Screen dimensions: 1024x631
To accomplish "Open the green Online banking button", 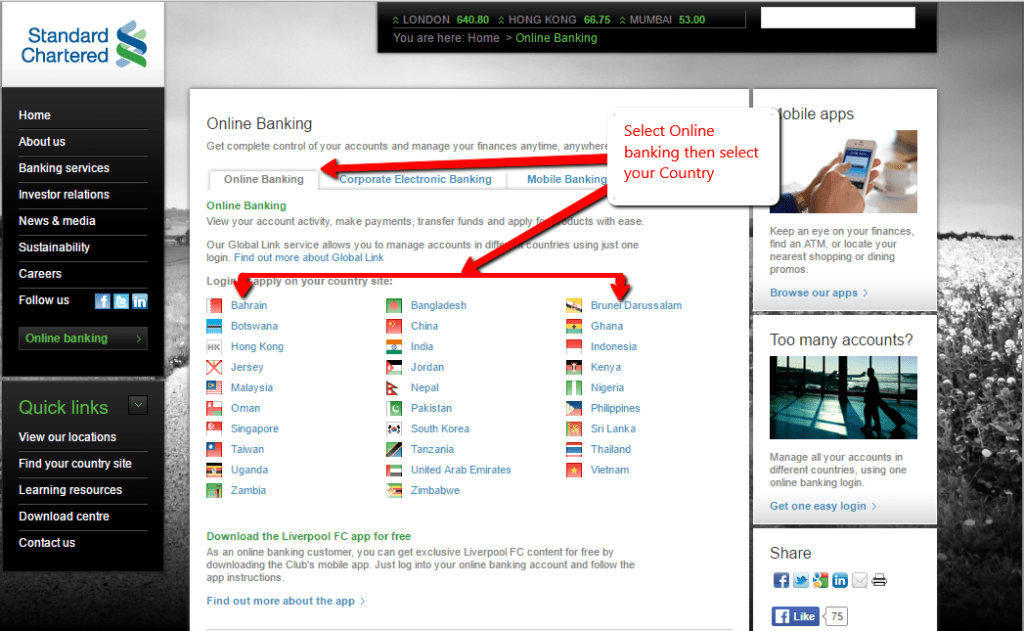I will tap(82, 339).
